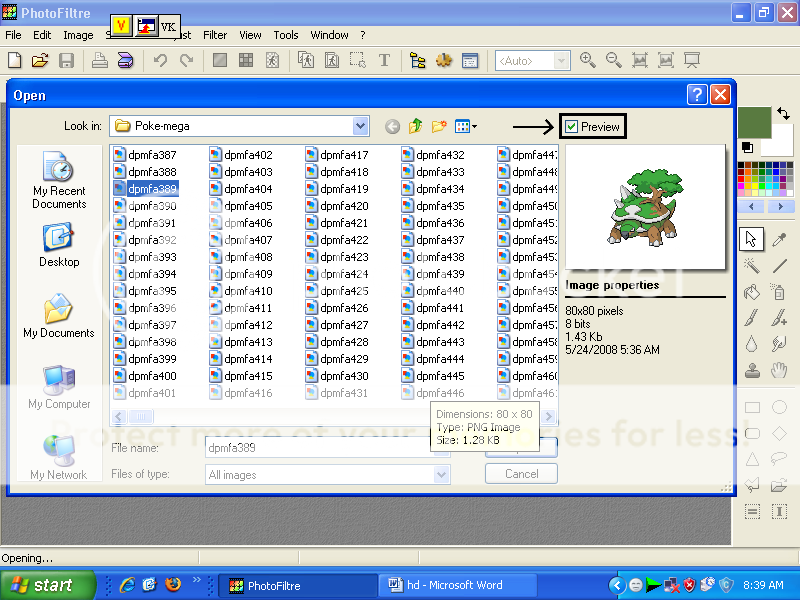Select the Advanced brush tool
800x600 pixels.
point(779,318)
